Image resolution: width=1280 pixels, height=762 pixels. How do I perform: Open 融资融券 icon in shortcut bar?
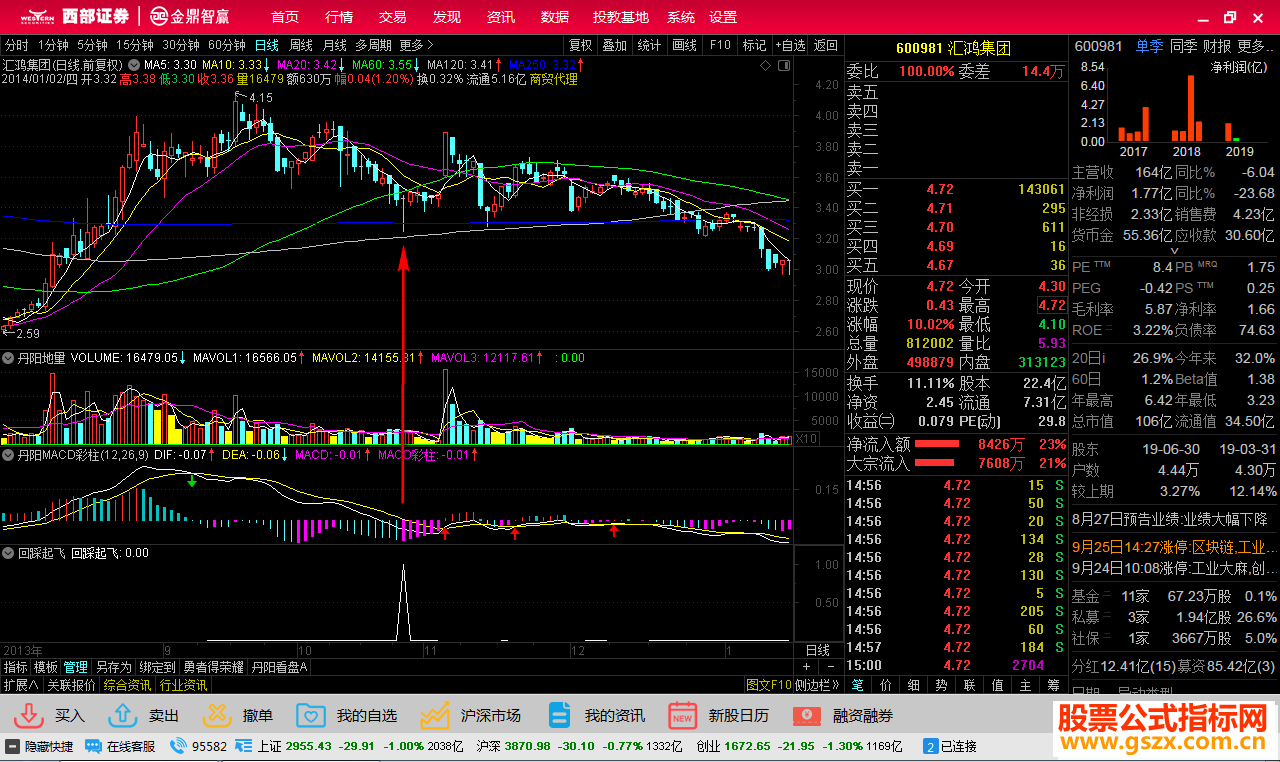(x=807, y=716)
